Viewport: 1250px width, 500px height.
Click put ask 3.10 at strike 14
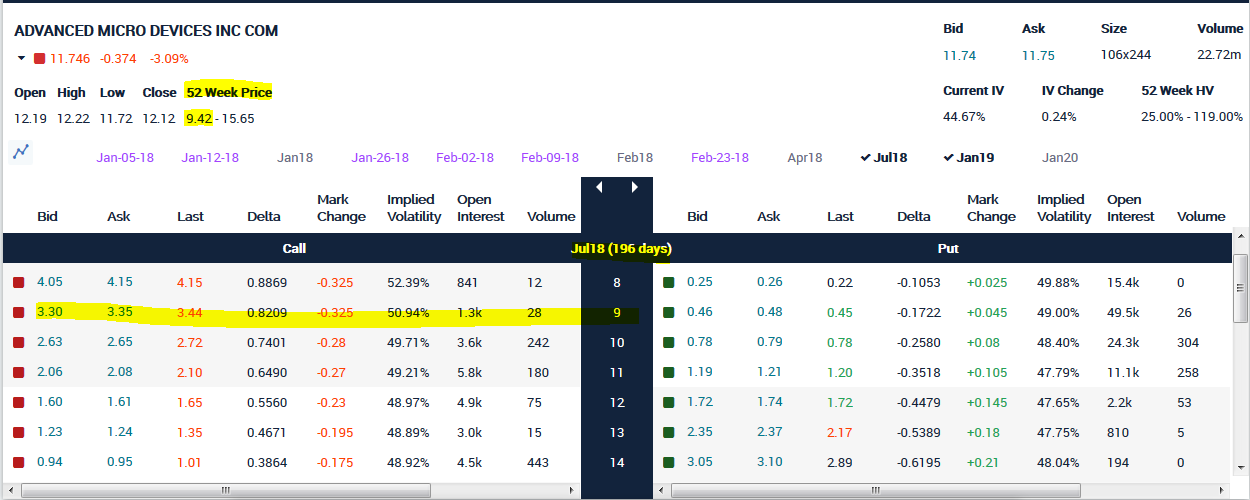click(x=769, y=463)
